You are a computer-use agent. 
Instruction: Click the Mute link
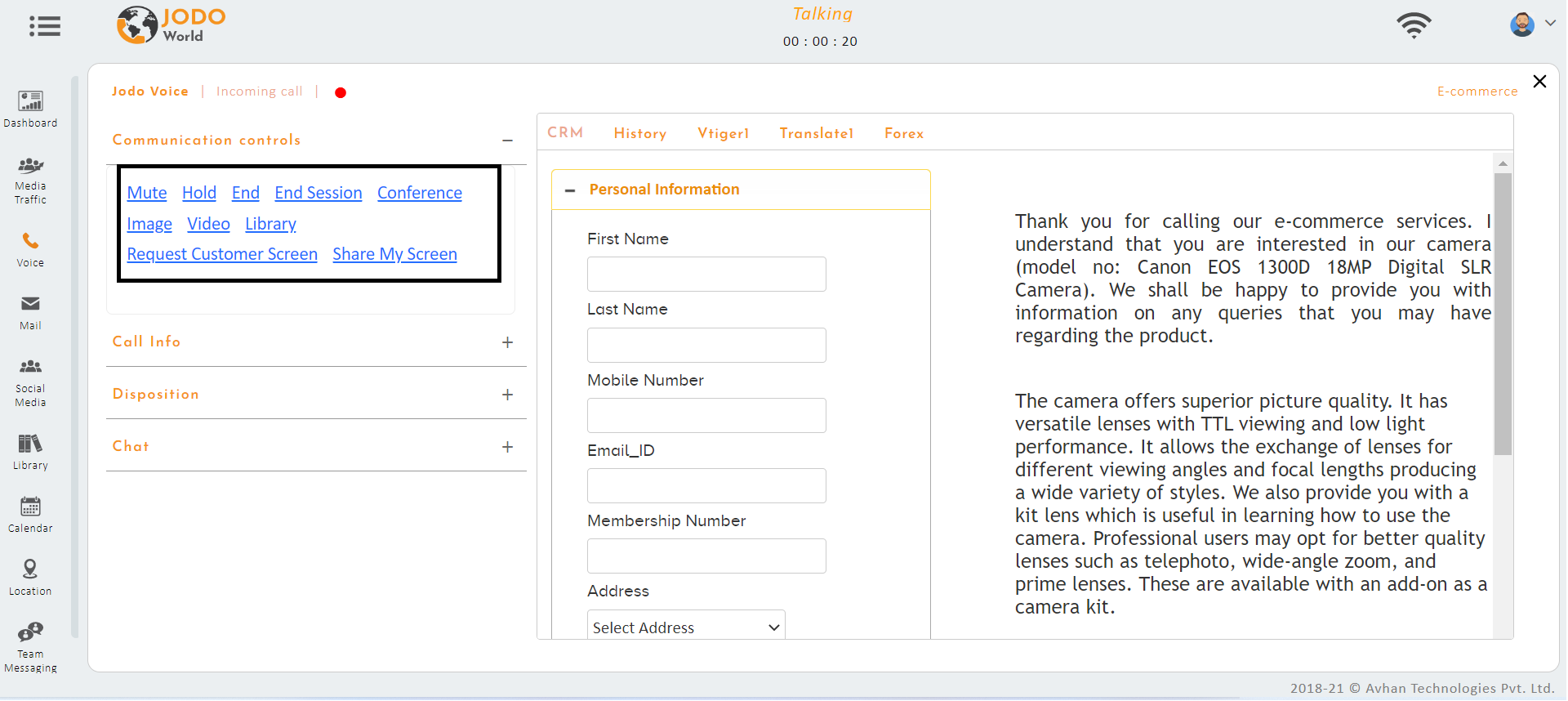[x=147, y=193]
